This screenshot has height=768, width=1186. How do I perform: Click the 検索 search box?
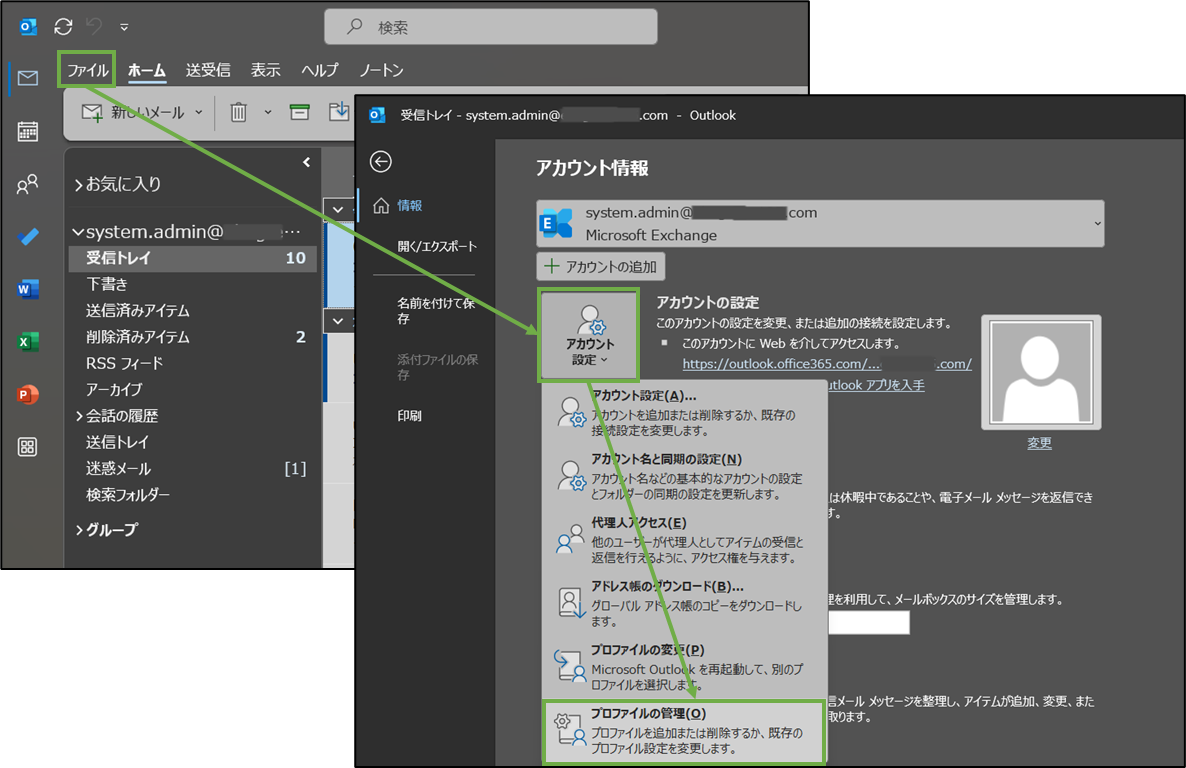click(491, 27)
